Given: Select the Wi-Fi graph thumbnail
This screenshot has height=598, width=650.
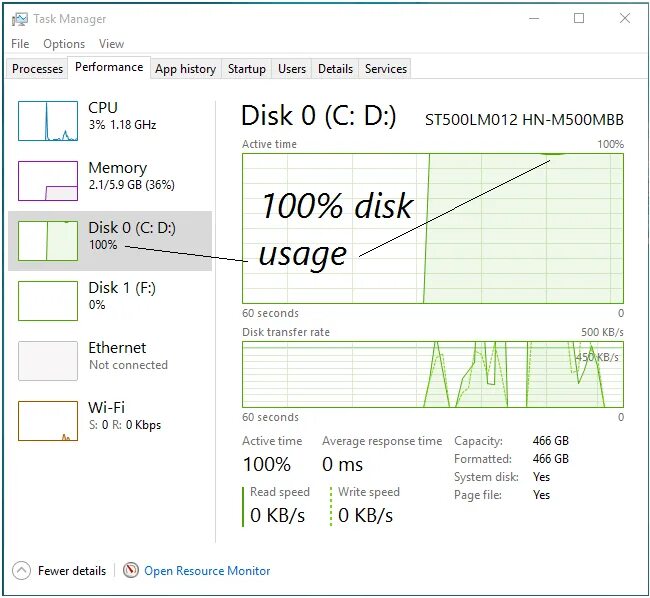Looking at the screenshot, I should pos(47,421).
